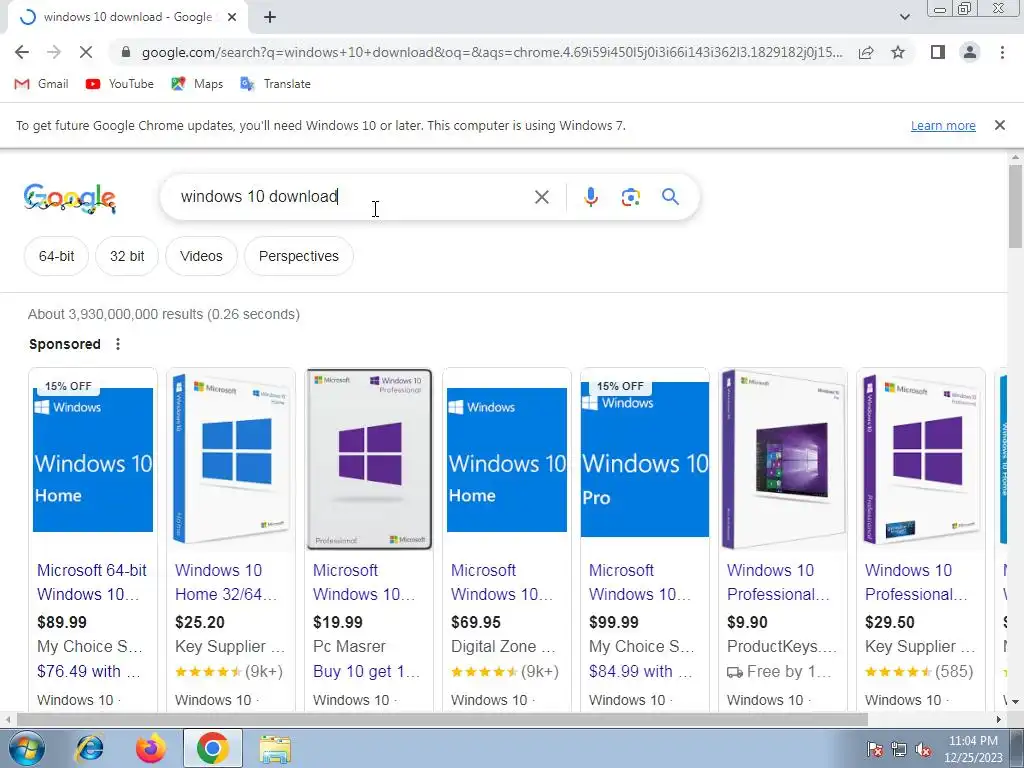The width and height of the screenshot is (1024, 768).
Task: Click the Free by 1 shipping text
Action: [x=779, y=671]
